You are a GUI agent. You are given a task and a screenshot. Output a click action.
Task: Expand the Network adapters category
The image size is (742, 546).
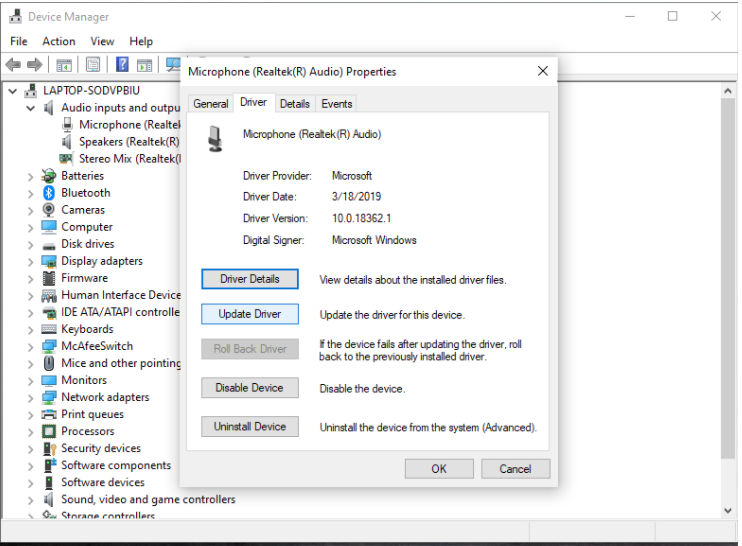pyautogui.click(x=30, y=398)
